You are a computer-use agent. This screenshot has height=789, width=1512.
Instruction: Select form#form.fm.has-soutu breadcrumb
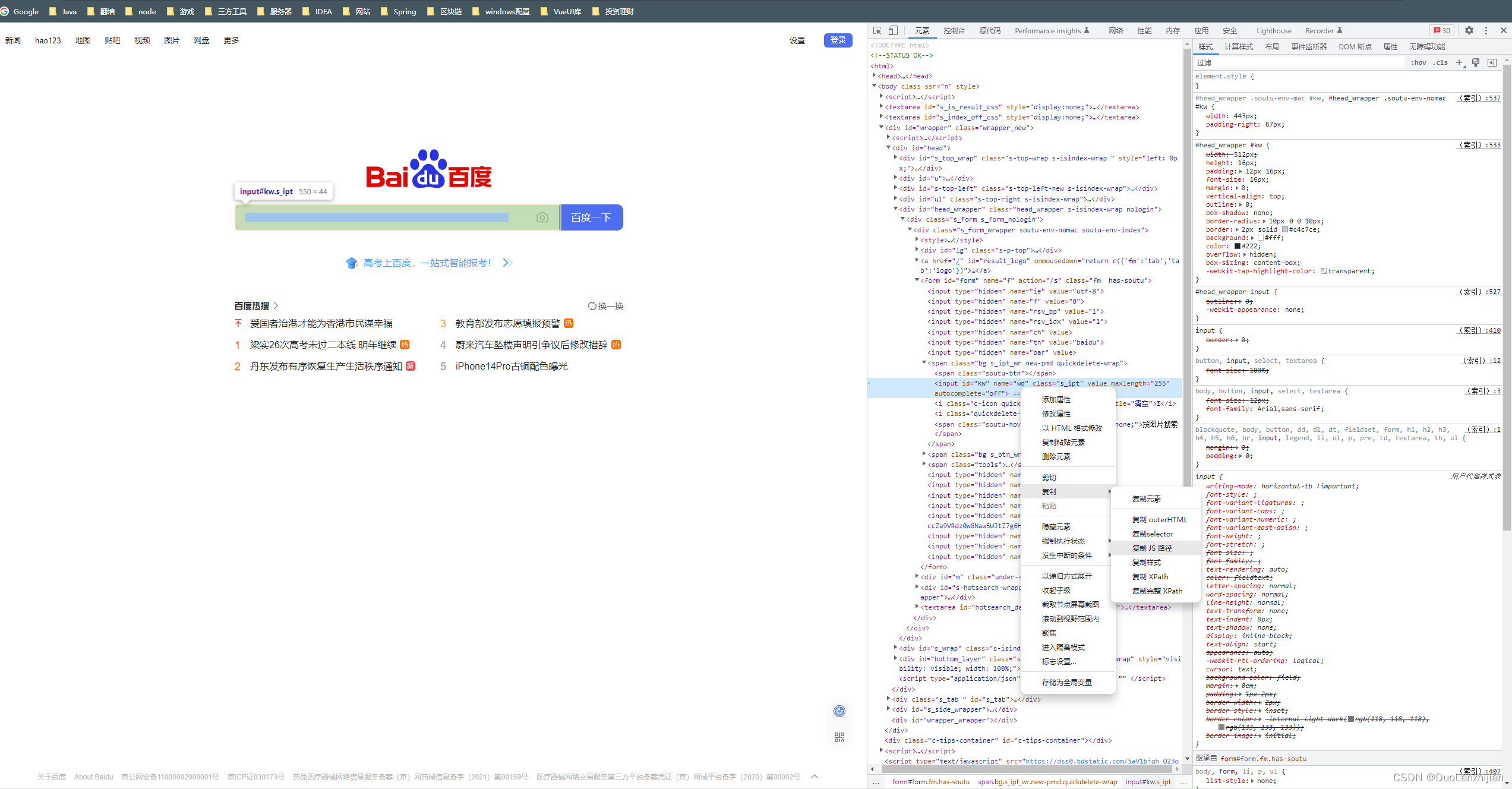point(931,782)
